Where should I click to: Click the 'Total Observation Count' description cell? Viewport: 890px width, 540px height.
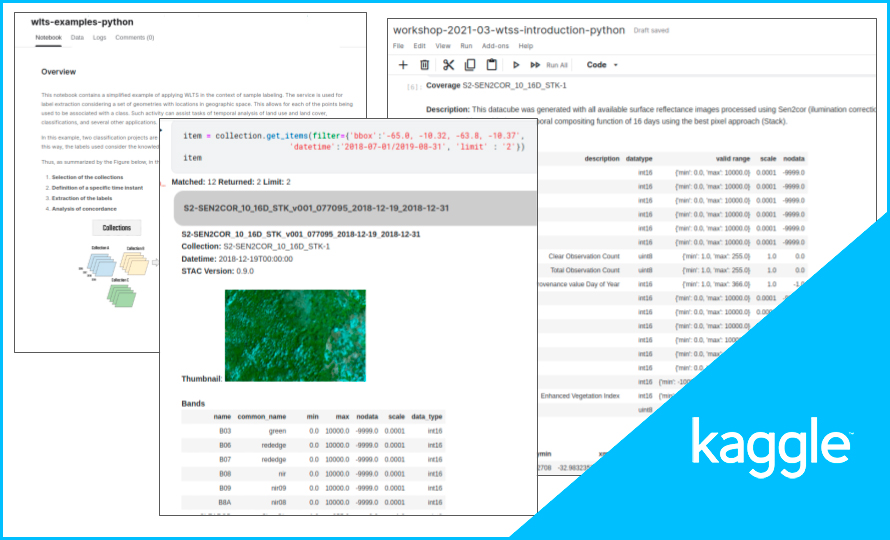585,270
